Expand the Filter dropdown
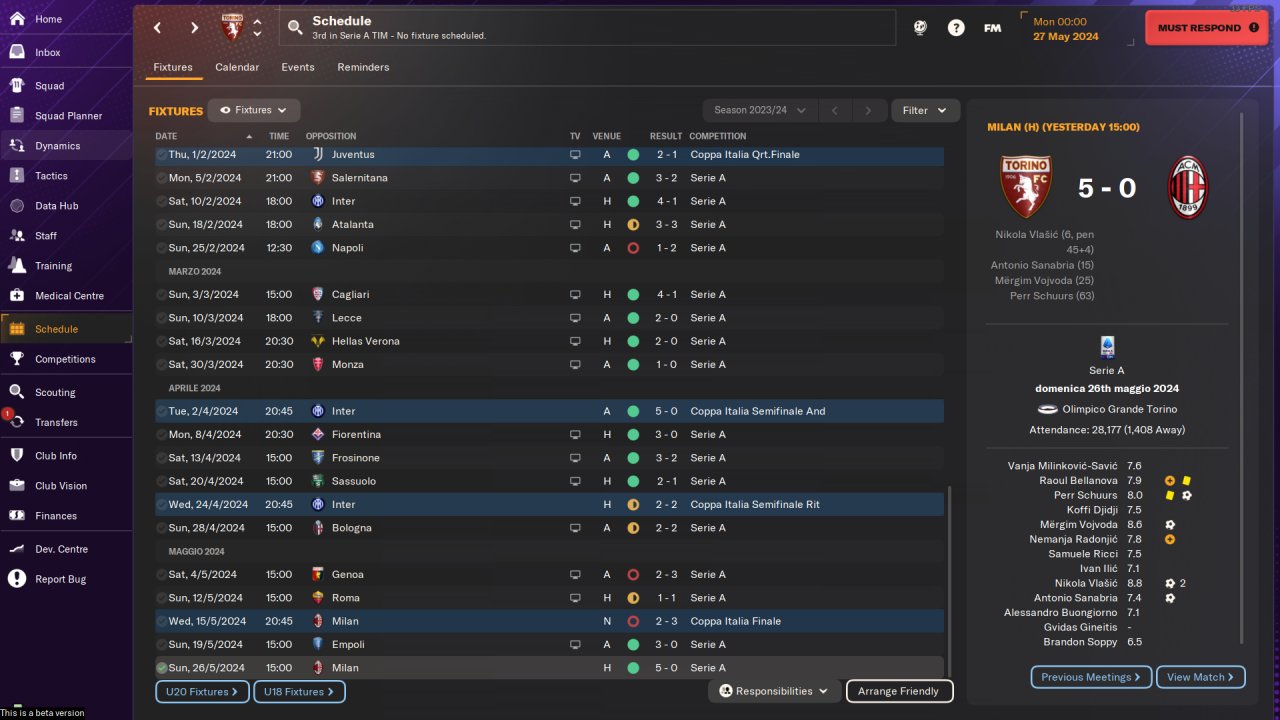1280x720 pixels. (x=925, y=111)
